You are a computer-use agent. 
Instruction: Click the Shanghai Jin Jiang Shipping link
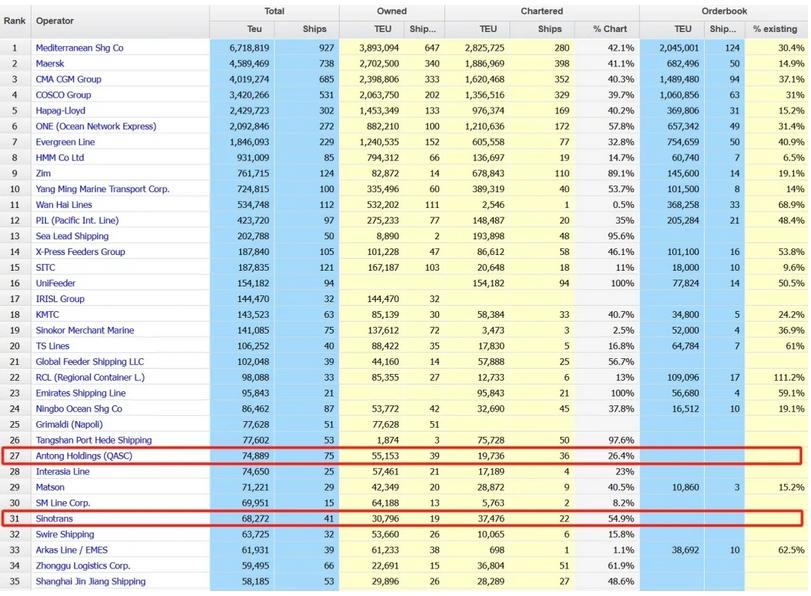tap(91, 582)
